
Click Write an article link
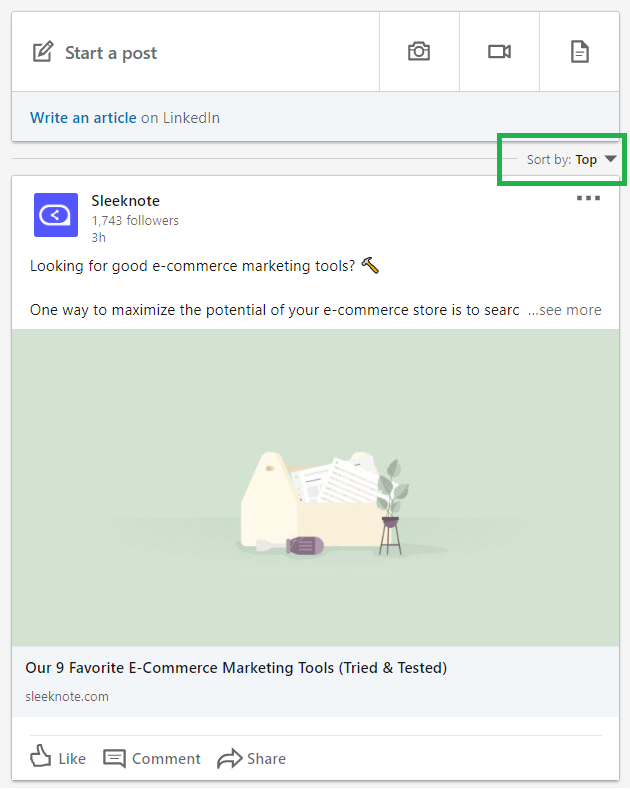83,118
